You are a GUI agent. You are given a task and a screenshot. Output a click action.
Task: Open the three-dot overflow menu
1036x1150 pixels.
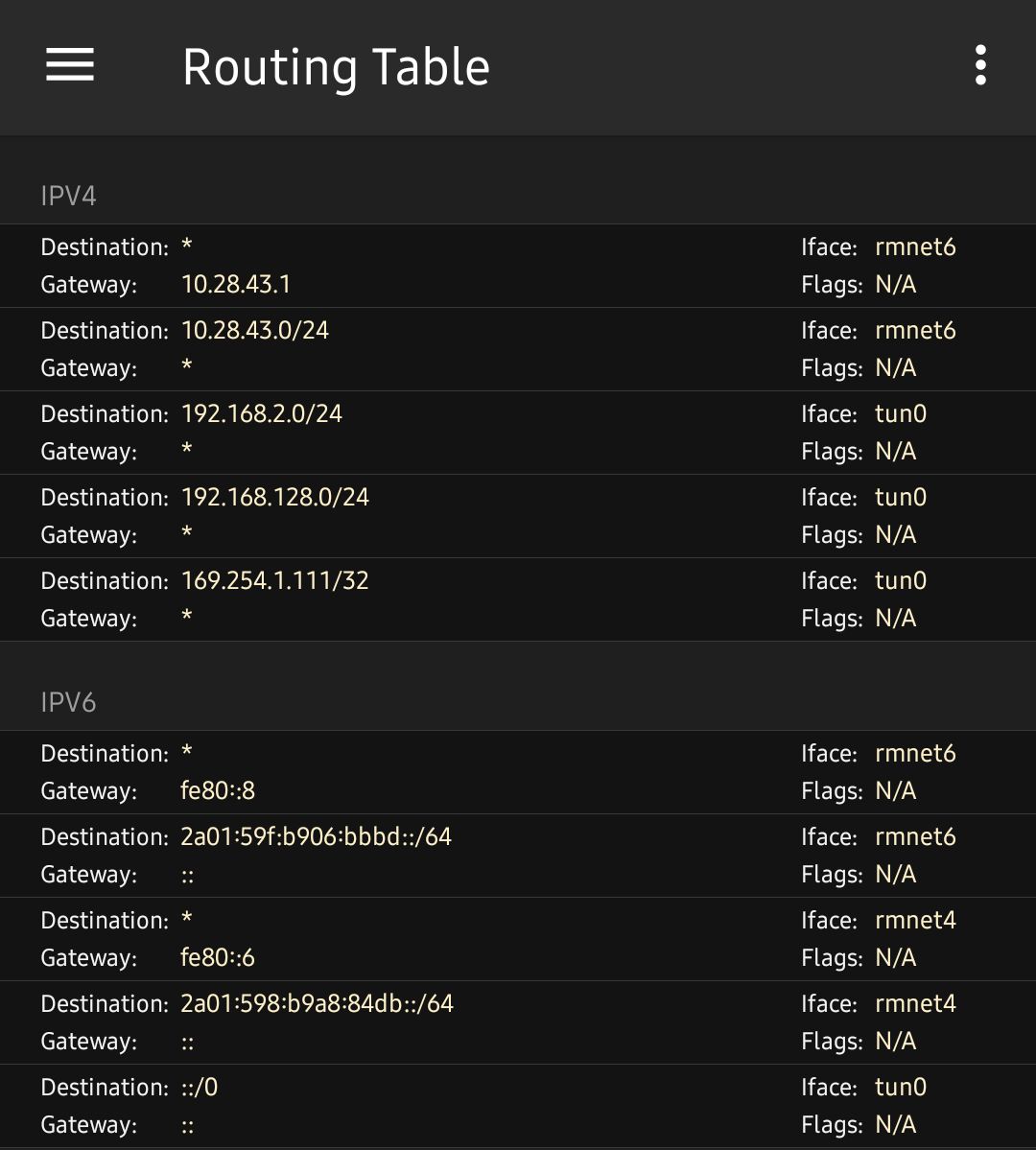click(x=979, y=65)
